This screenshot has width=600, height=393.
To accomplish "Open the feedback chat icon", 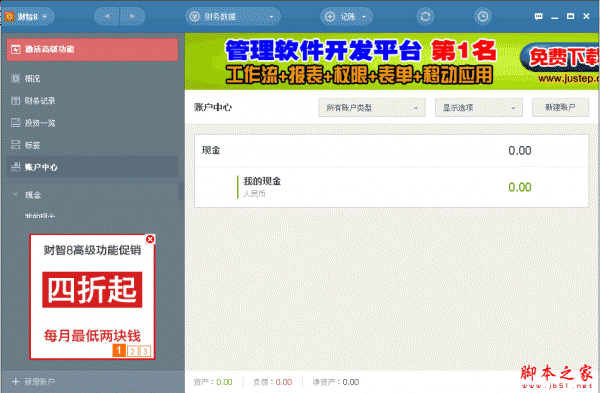I will [x=538, y=16].
